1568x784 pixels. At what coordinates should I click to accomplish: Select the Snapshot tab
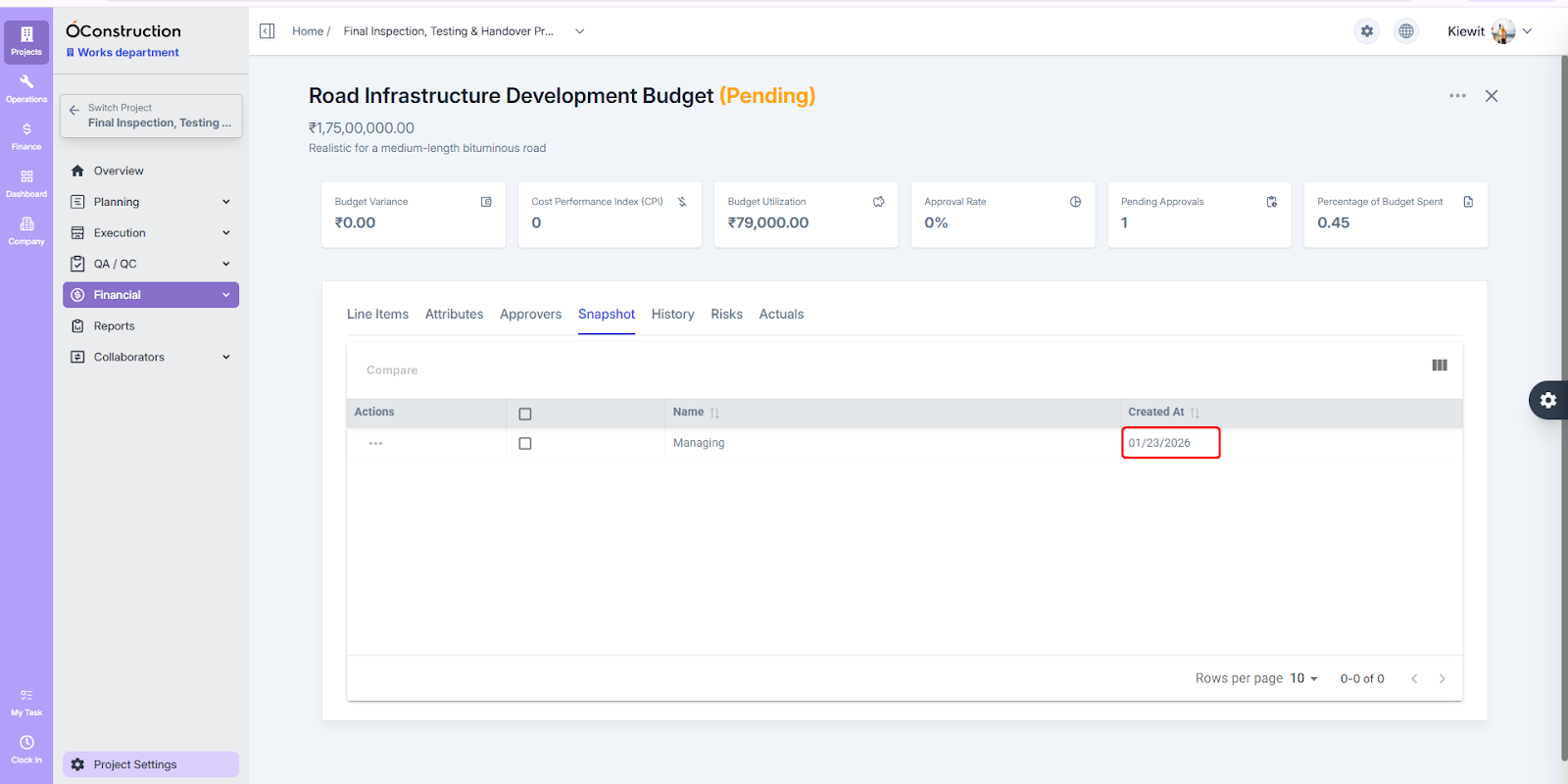(607, 314)
